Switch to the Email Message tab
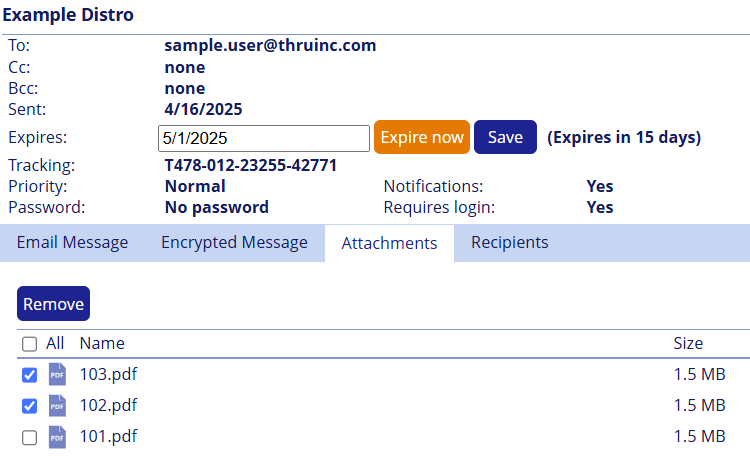This screenshot has height=465, width=750. tap(72, 243)
